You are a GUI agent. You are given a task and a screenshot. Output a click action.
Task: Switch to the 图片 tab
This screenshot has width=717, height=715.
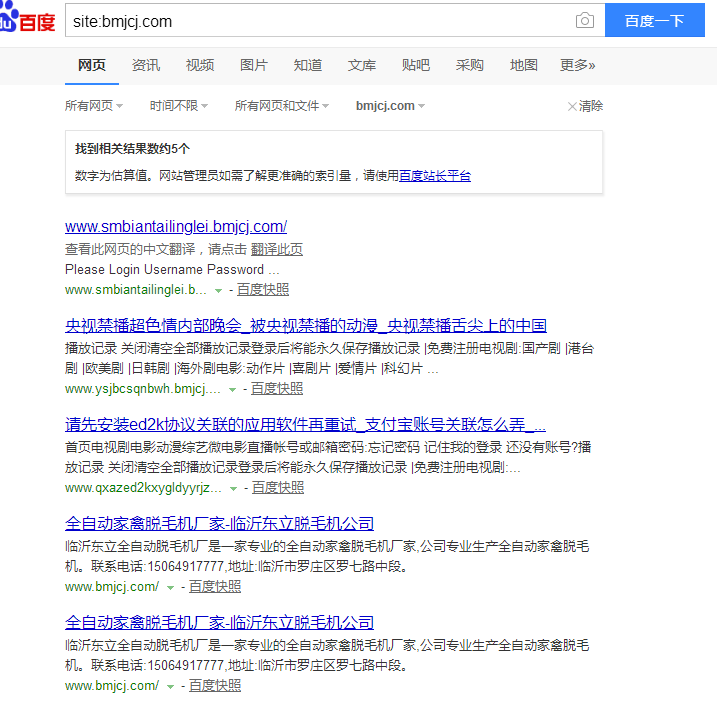[x=254, y=65]
